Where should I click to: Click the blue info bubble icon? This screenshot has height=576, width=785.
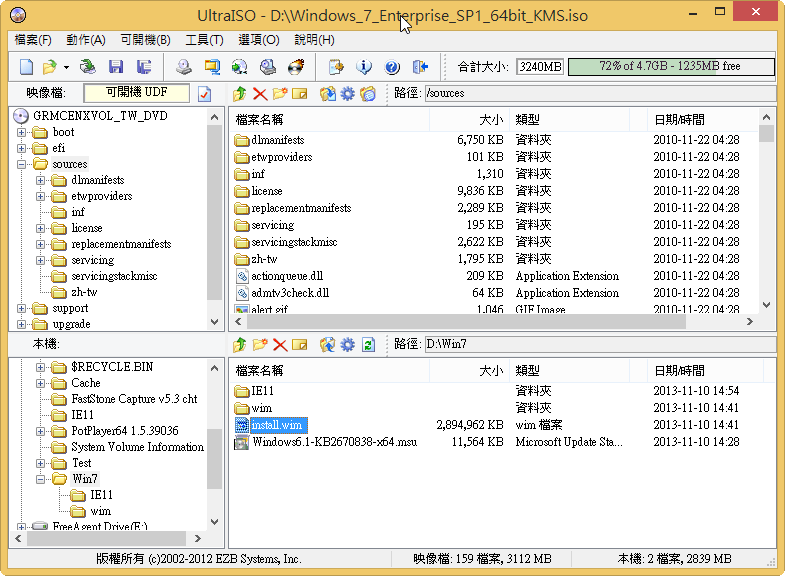click(364, 67)
